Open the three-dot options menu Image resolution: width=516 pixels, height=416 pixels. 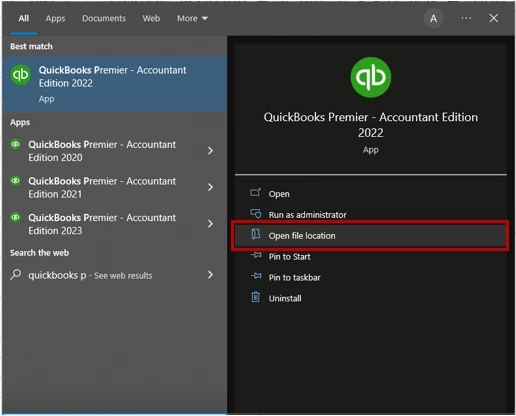click(466, 18)
